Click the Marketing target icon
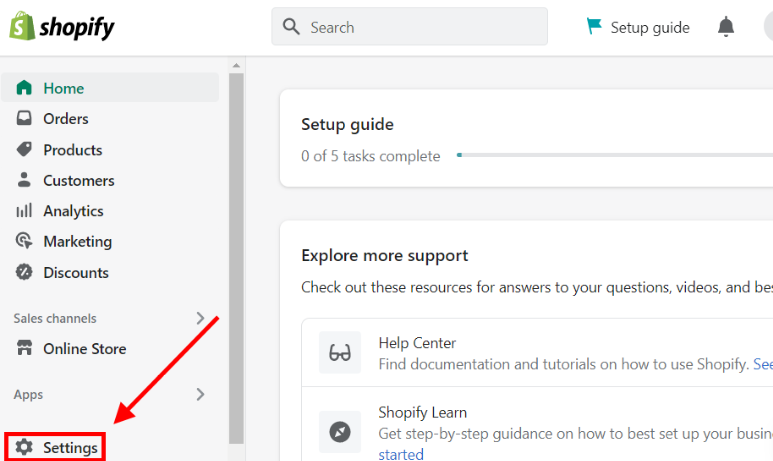This screenshot has width=773, height=461. click(x=24, y=241)
